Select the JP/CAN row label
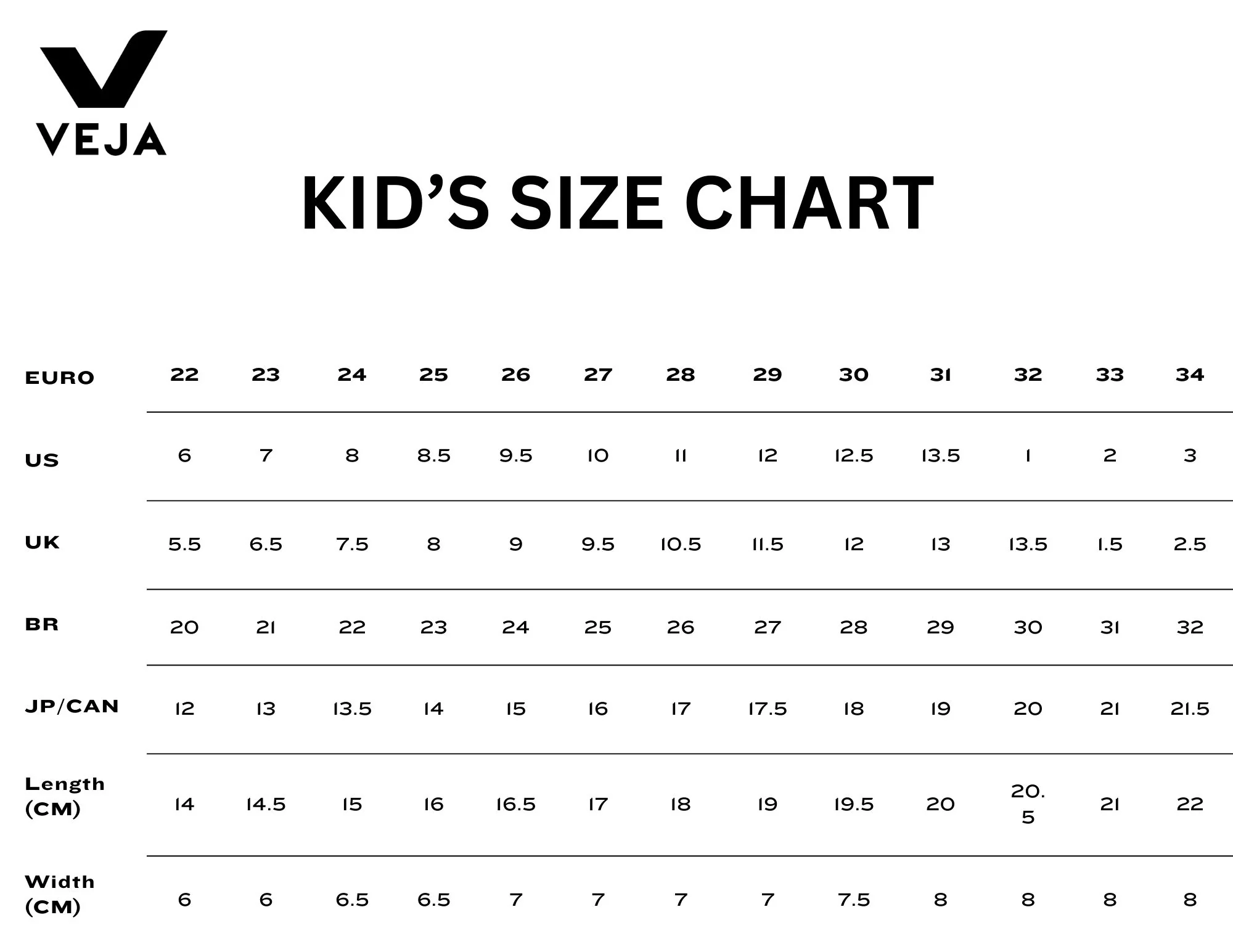This screenshot has height=952, width=1233. click(x=72, y=706)
